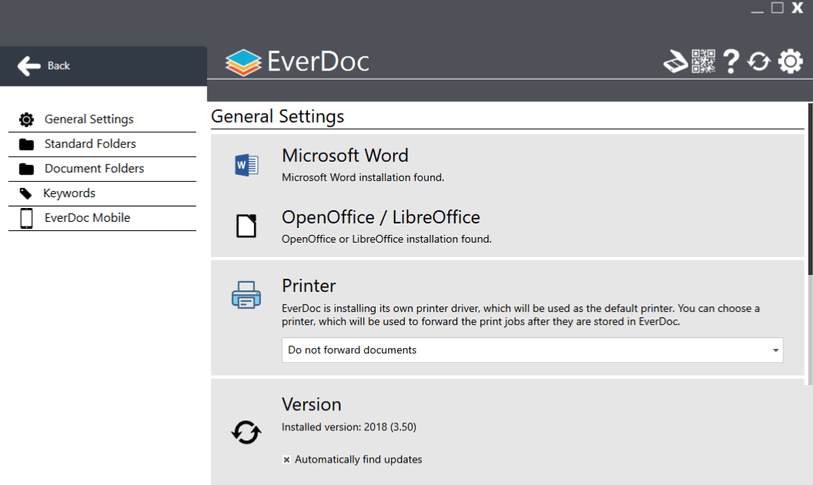The image size is (813, 485).
Task: Open the printer forwarding dropdown
Action: point(531,350)
